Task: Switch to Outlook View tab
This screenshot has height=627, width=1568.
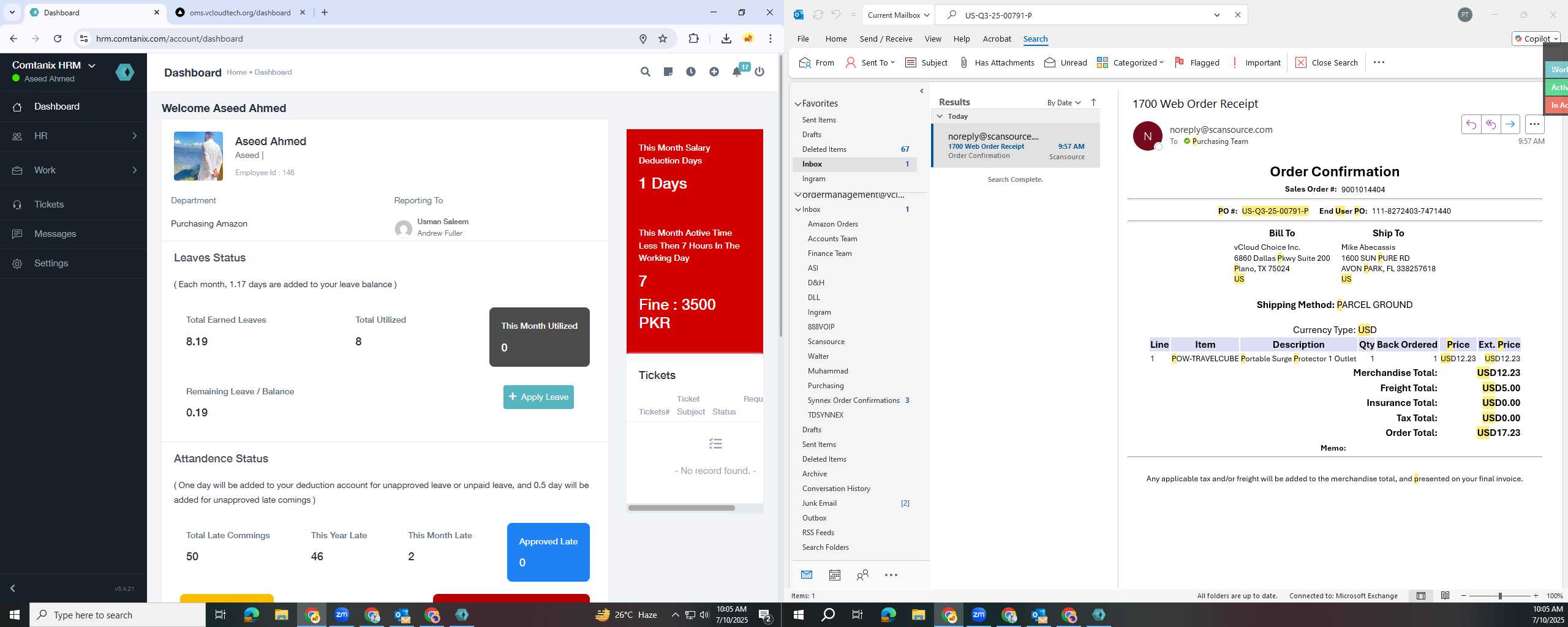Action: (x=933, y=39)
